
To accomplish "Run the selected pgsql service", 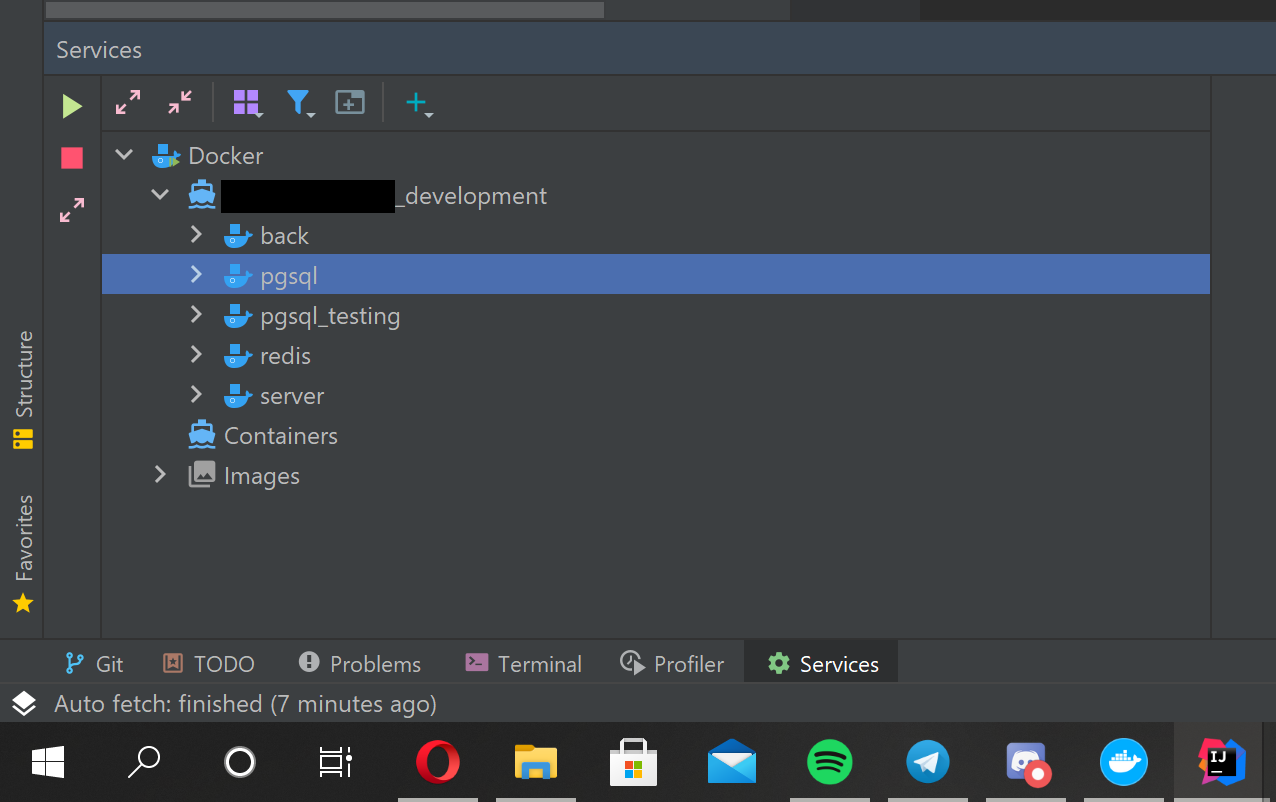I will [70, 105].
